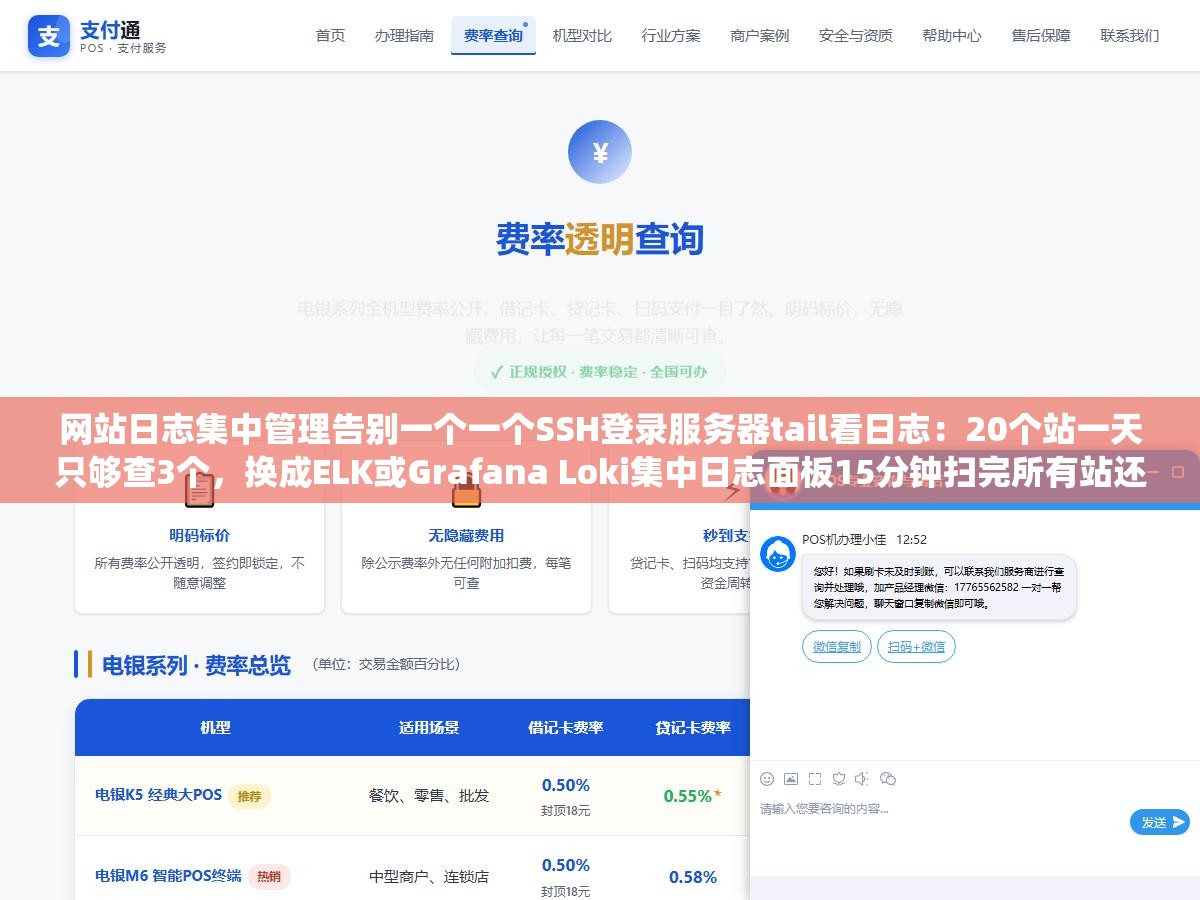Click 电银K5 经典大POS model name
This screenshot has height=900, width=1200.
(x=158, y=795)
